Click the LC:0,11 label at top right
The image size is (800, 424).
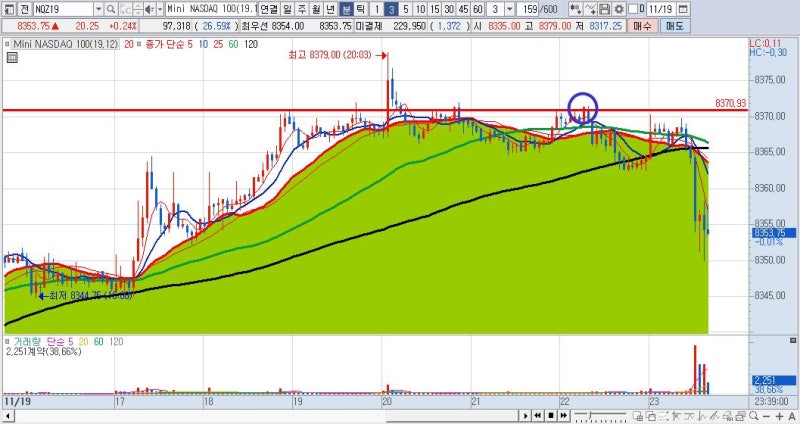(765, 43)
